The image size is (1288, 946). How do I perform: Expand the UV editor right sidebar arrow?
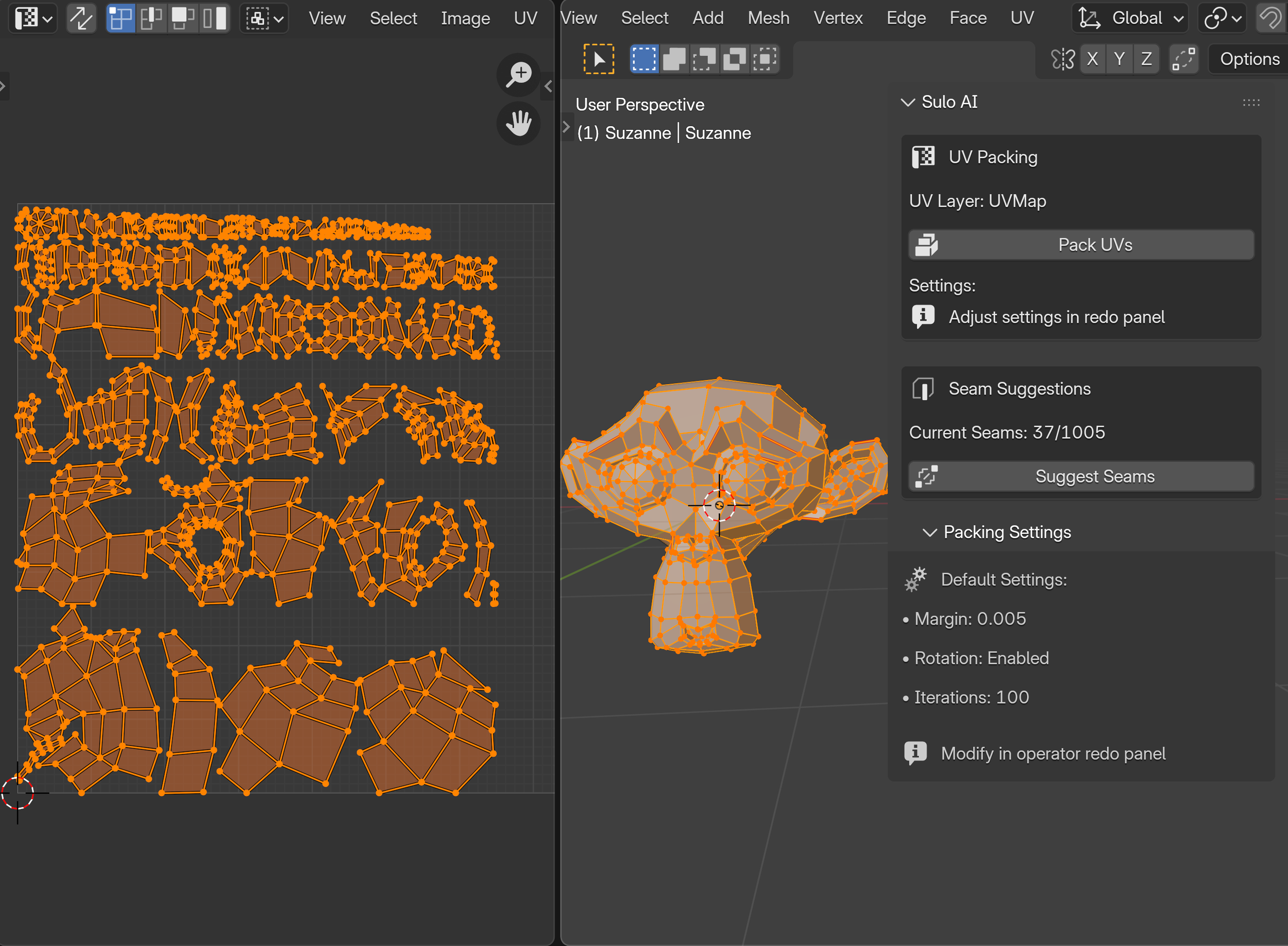point(548,86)
